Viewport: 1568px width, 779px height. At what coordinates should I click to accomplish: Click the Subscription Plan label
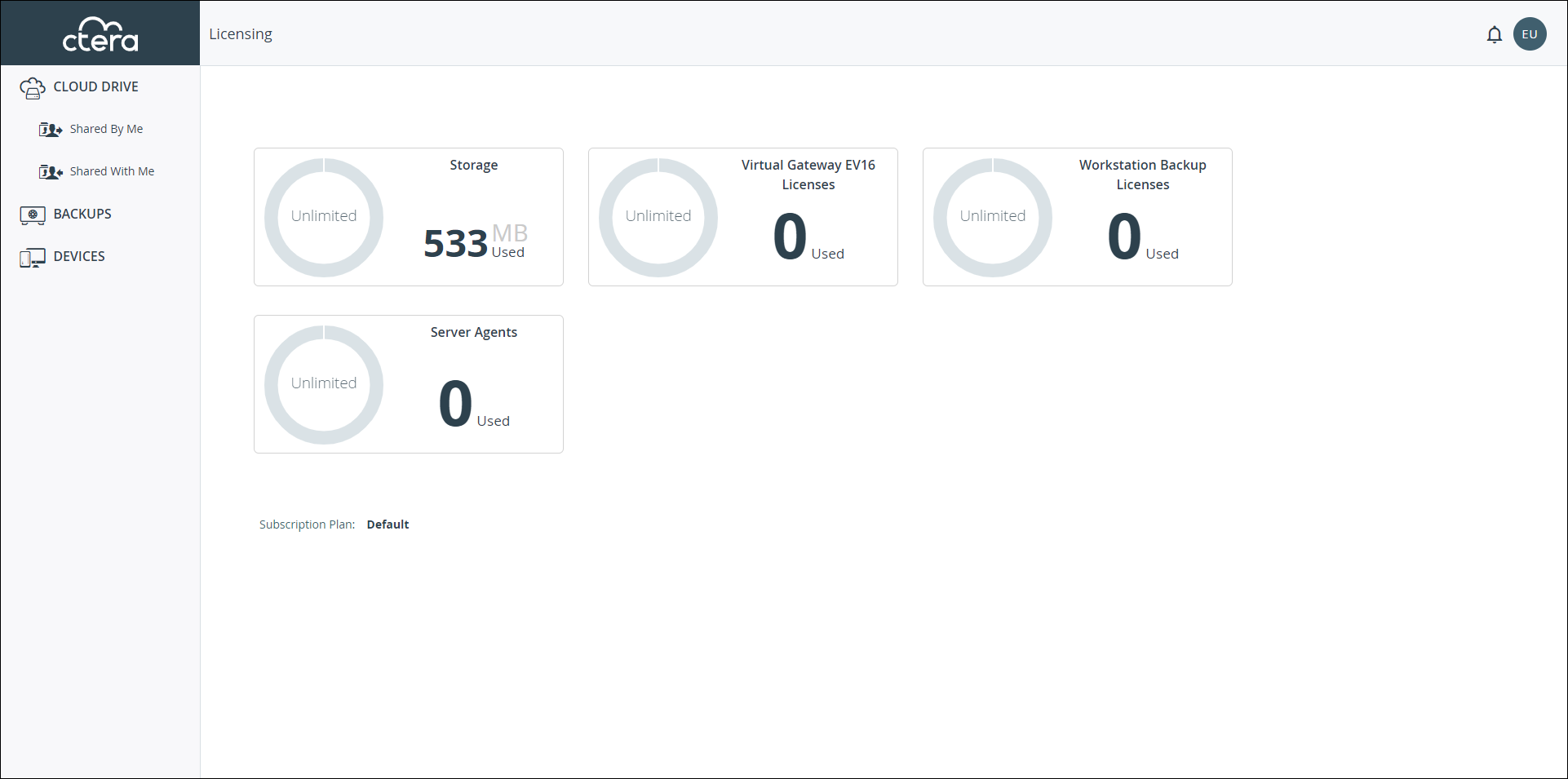(x=307, y=524)
